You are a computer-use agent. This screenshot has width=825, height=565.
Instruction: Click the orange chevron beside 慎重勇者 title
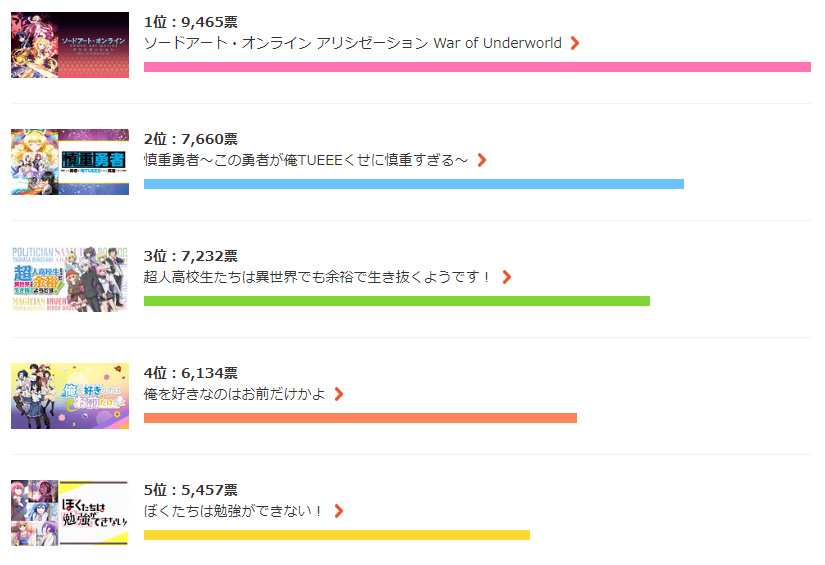click(x=481, y=160)
